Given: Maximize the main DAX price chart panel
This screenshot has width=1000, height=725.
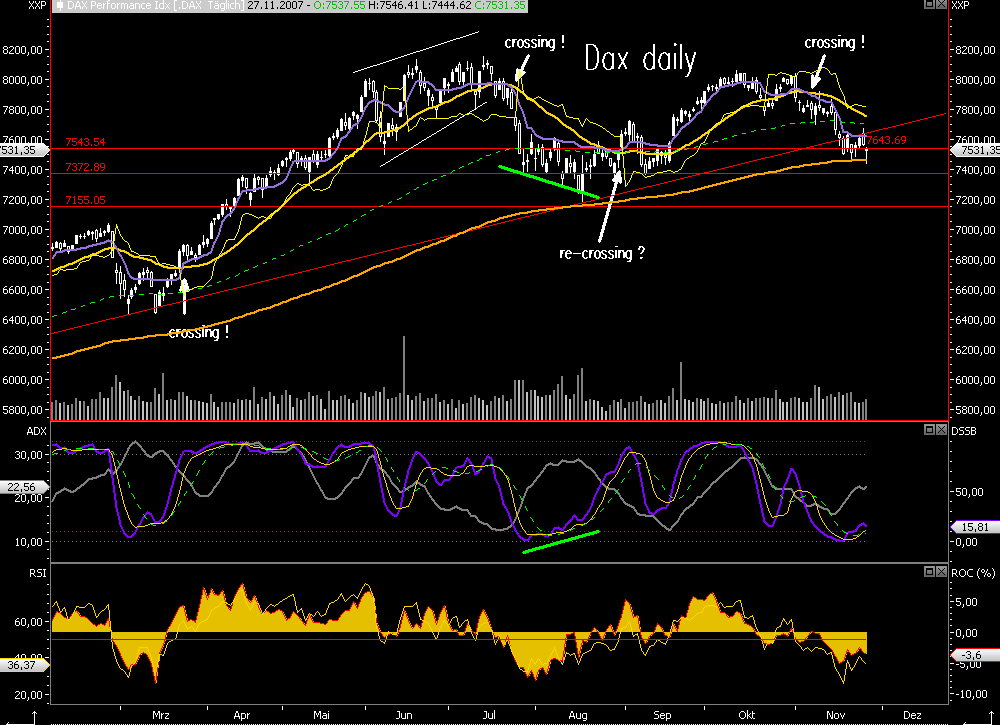Looking at the screenshot, I should pyautogui.click(x=929, y=5).
